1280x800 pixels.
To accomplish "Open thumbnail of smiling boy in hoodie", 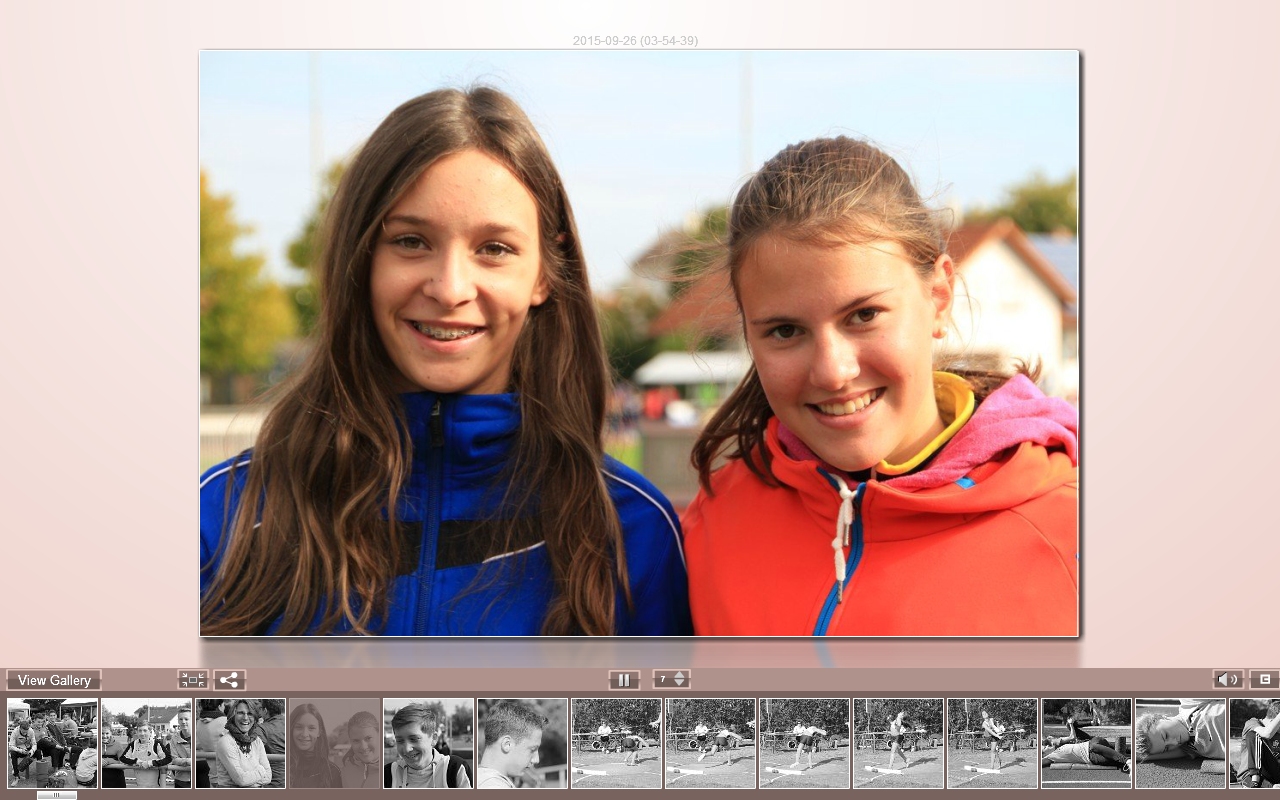I will click(x=428, y=743).
